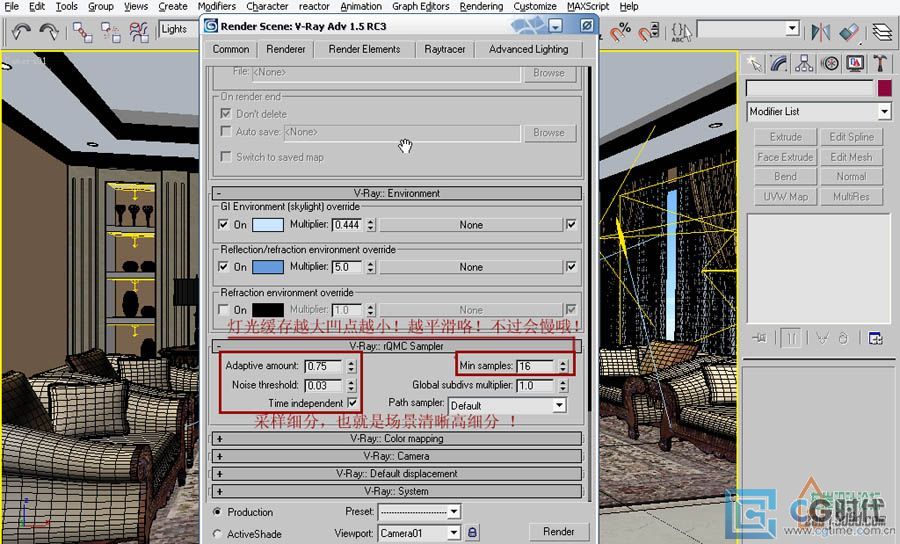Image resolution: width=900 pixels, height=544 pixels.
Task: Click Make Unique icon in modifier stack
Action: tap(822, 338)
